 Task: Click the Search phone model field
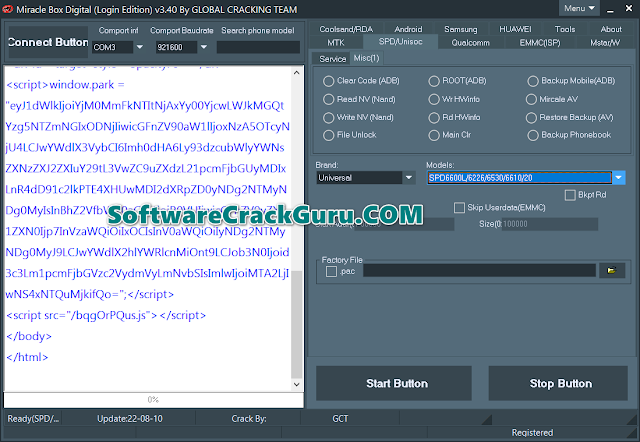click(x=258, y=47)
